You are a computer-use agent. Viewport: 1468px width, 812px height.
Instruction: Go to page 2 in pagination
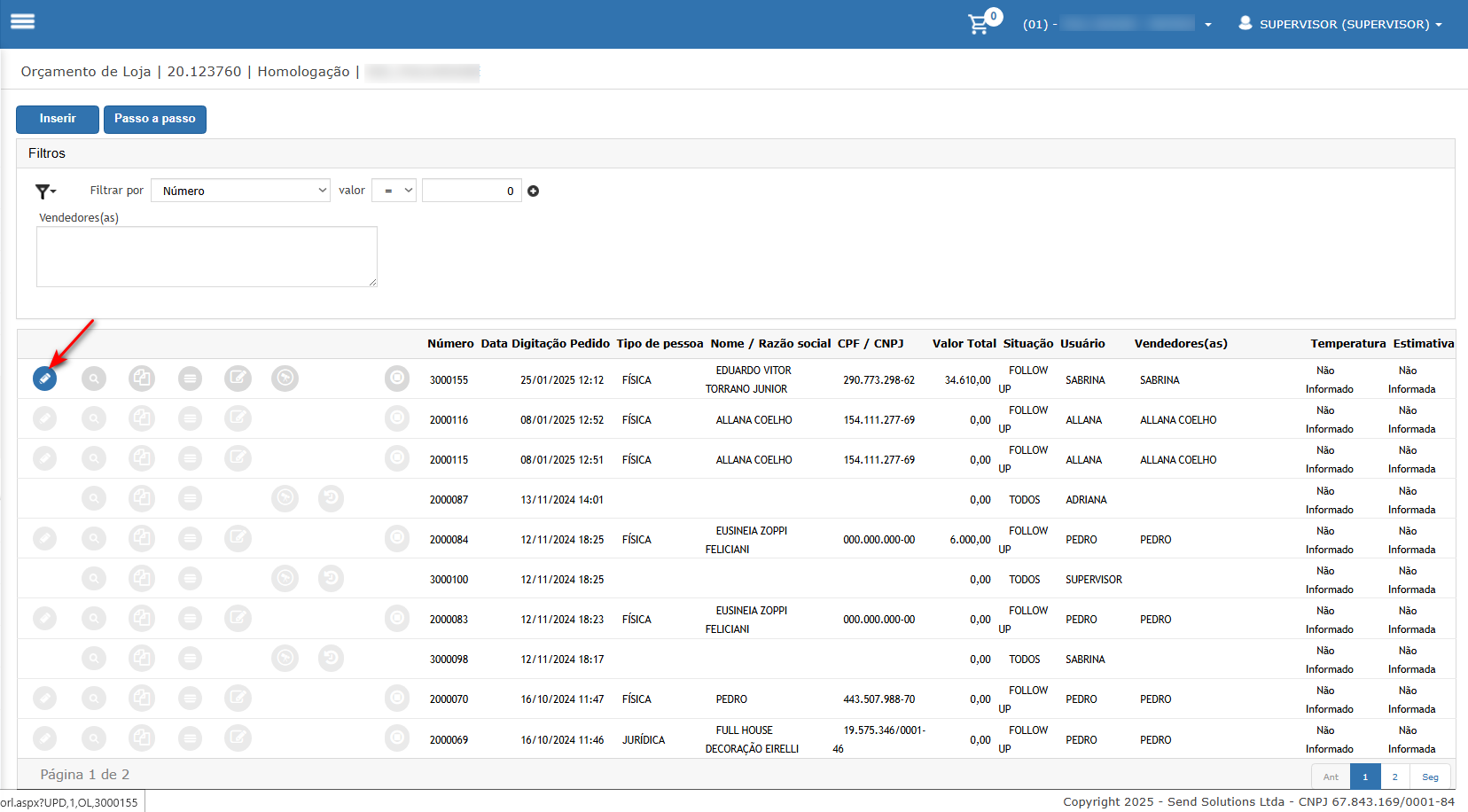(x=1394, y=777)
